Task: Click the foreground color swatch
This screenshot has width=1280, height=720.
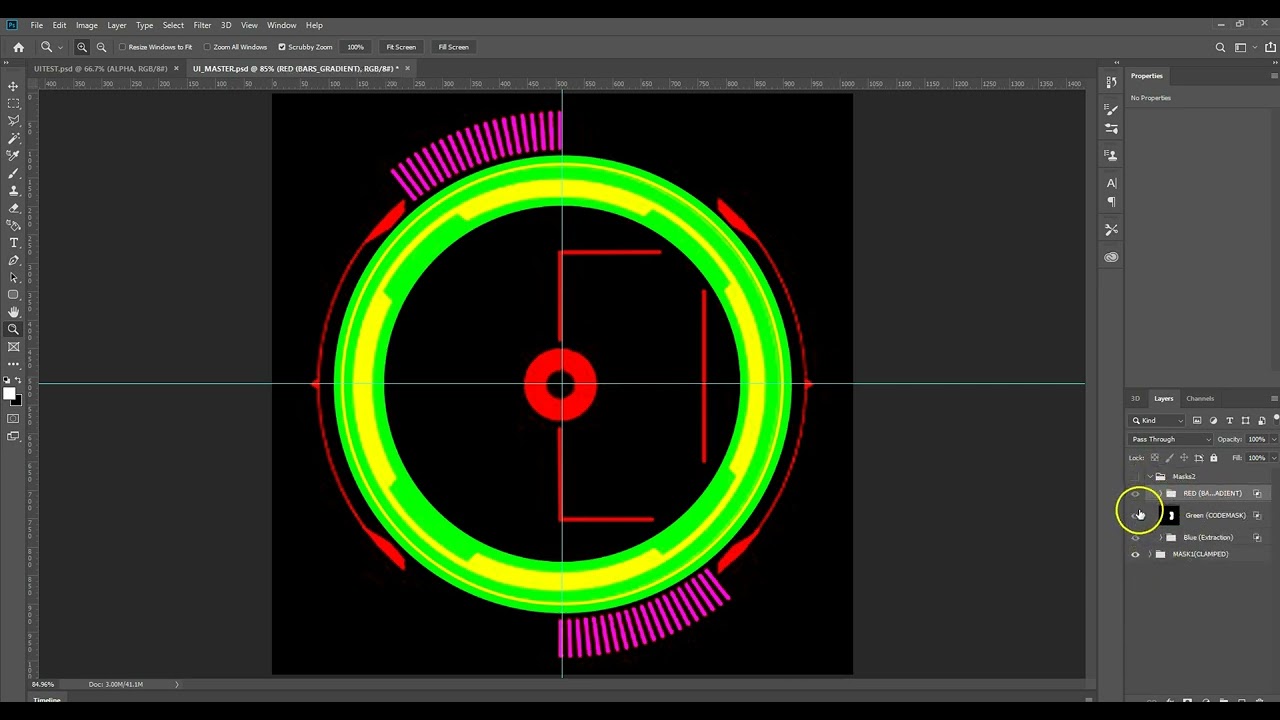Action: (10, 394)
